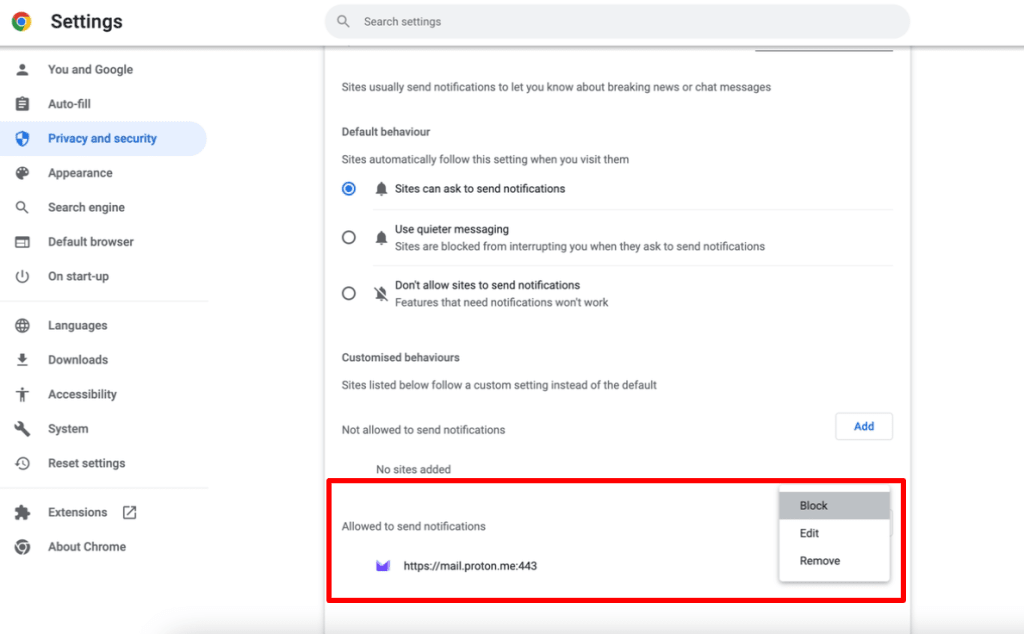Image resolution: width=1024 pixels, height=634 pixels.
Task: Select Don't allow sites to send notifications
Action: pyautogui.click(x=348, y=293)
